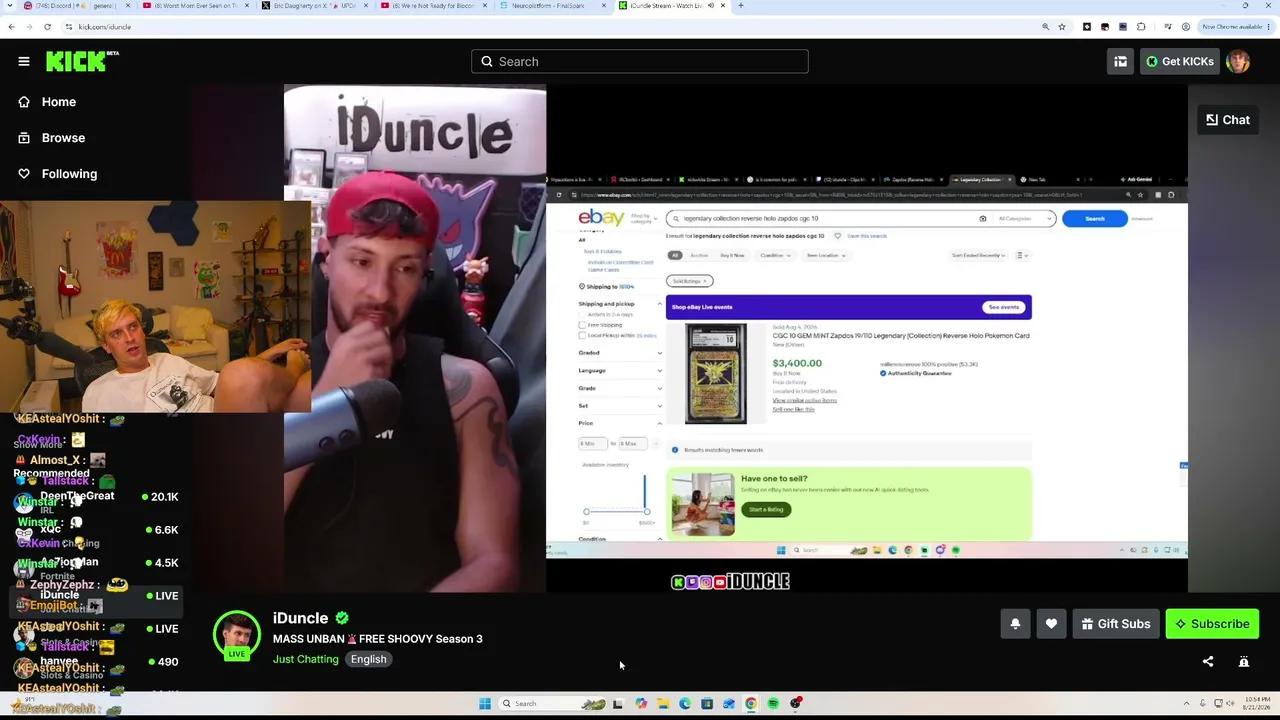1280x720 pixels.
Task: Toggle stream notifications bell
Action: coord(1015,624)
